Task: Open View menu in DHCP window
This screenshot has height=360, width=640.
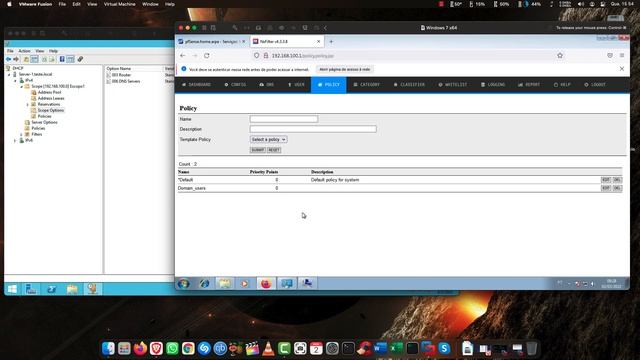Action: 40,51
